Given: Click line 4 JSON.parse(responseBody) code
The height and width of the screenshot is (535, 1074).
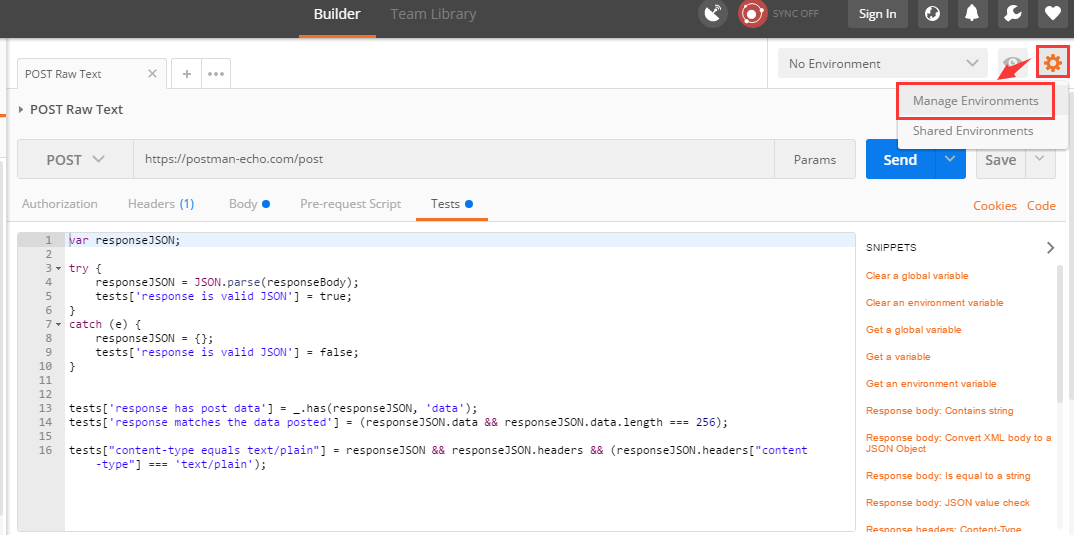Looking at the screenshot, I should coord(227,282).
